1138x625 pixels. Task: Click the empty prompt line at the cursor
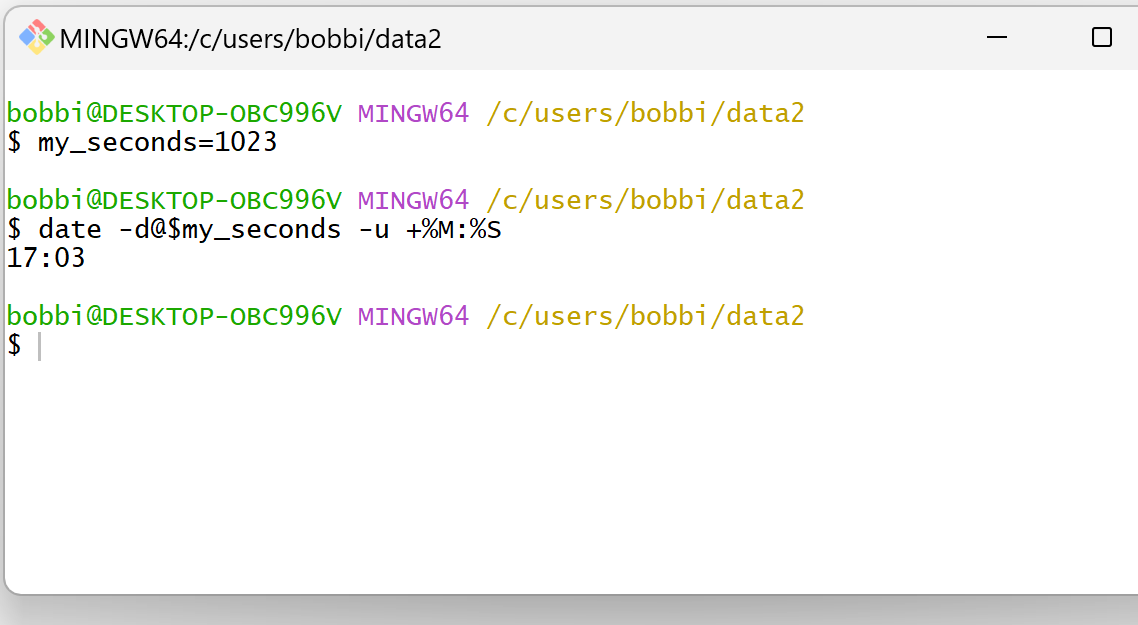coord(25,345)
